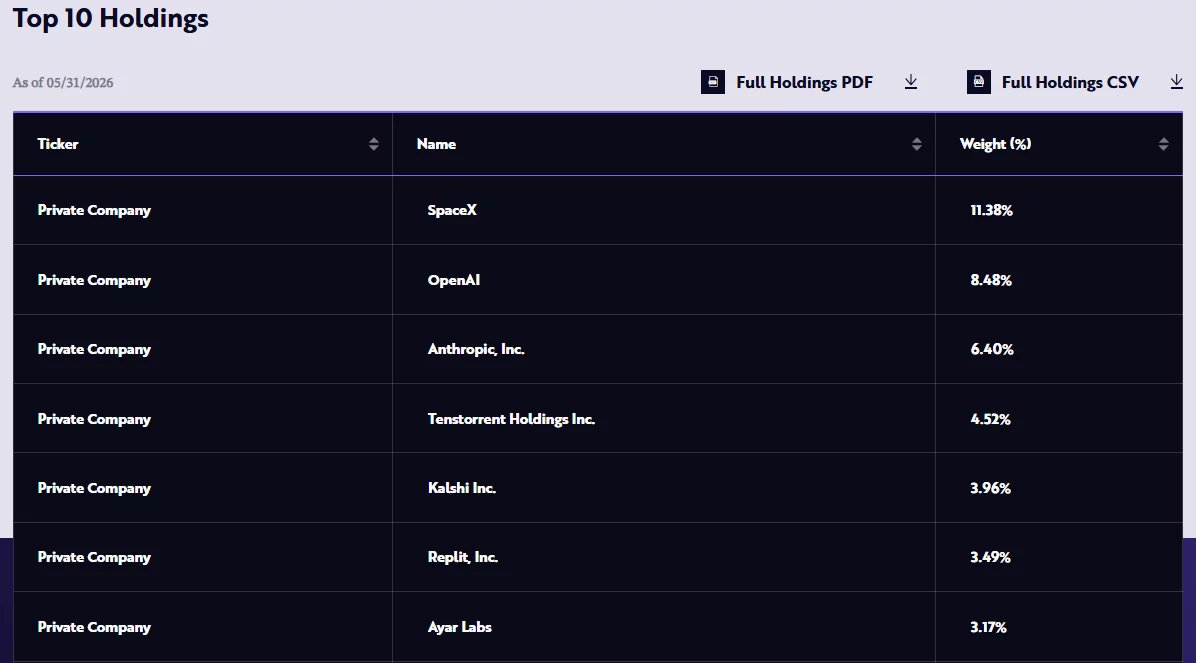Image resolution: width=1196 pixels, height=663 pixels.
Task: Click the Top 10 Holdings heading
Action: click(x=111, y=18)
